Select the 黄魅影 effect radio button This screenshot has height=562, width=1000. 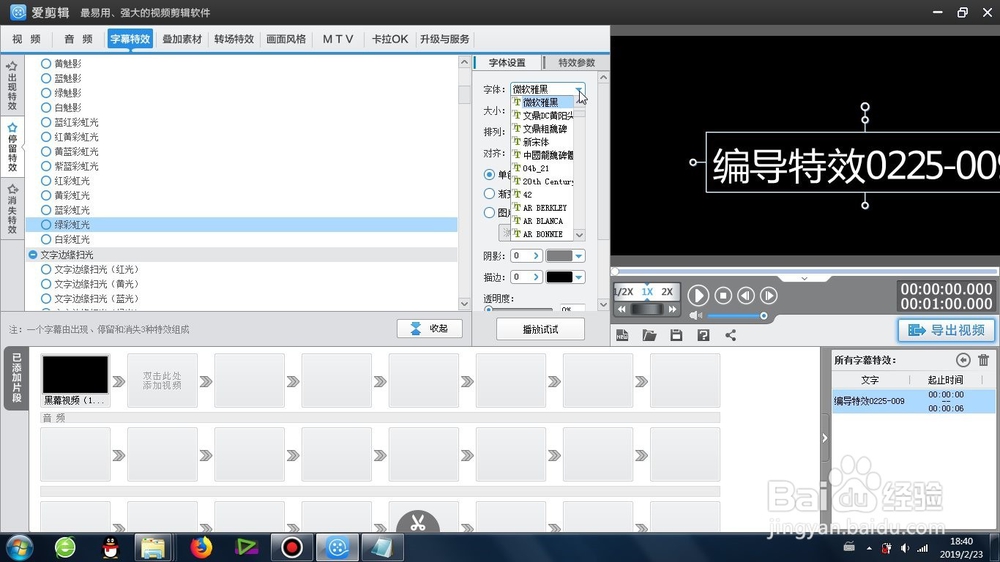point(46,64)
